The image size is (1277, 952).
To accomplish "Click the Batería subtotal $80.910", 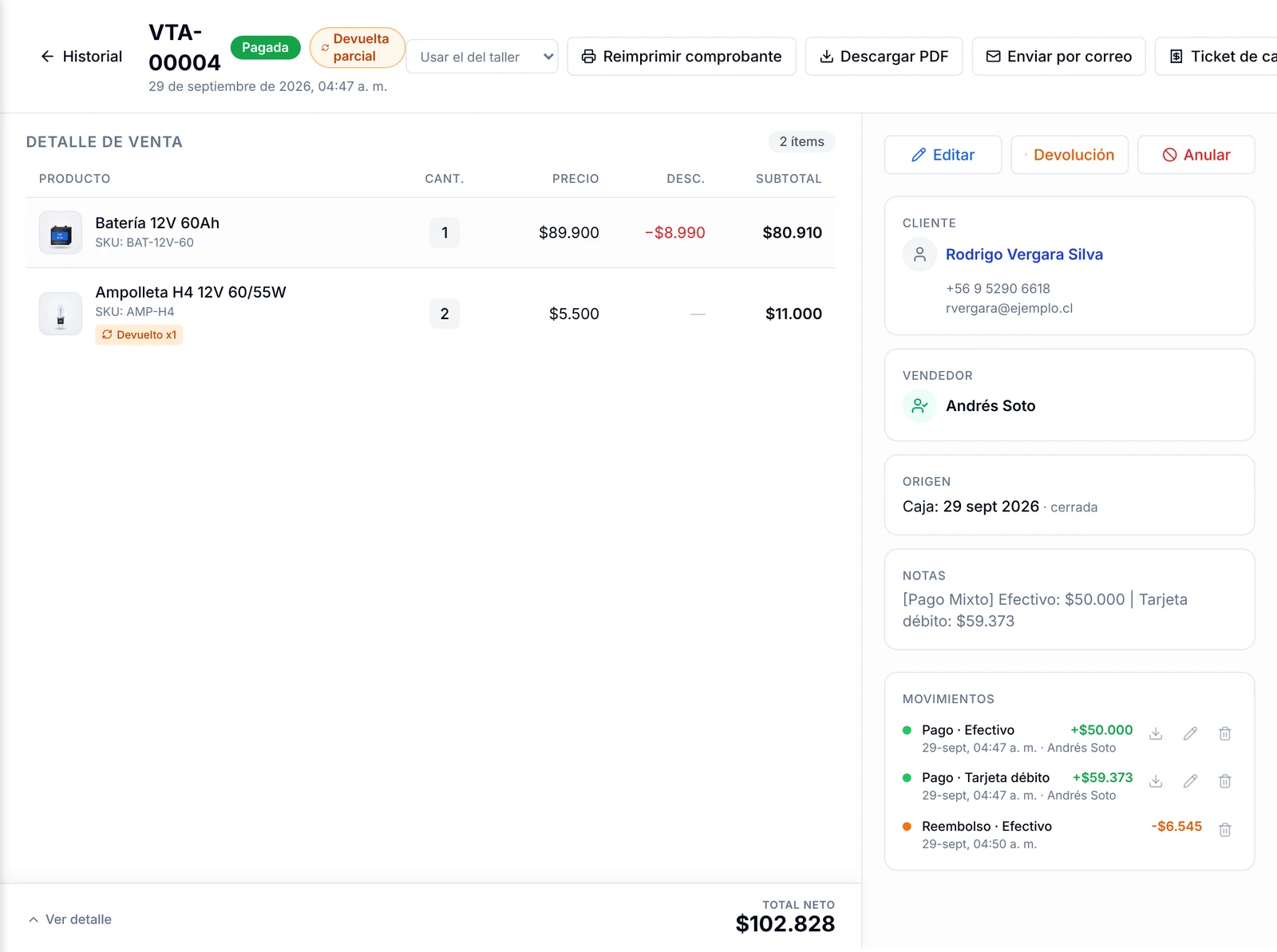I will click(792, 233).
